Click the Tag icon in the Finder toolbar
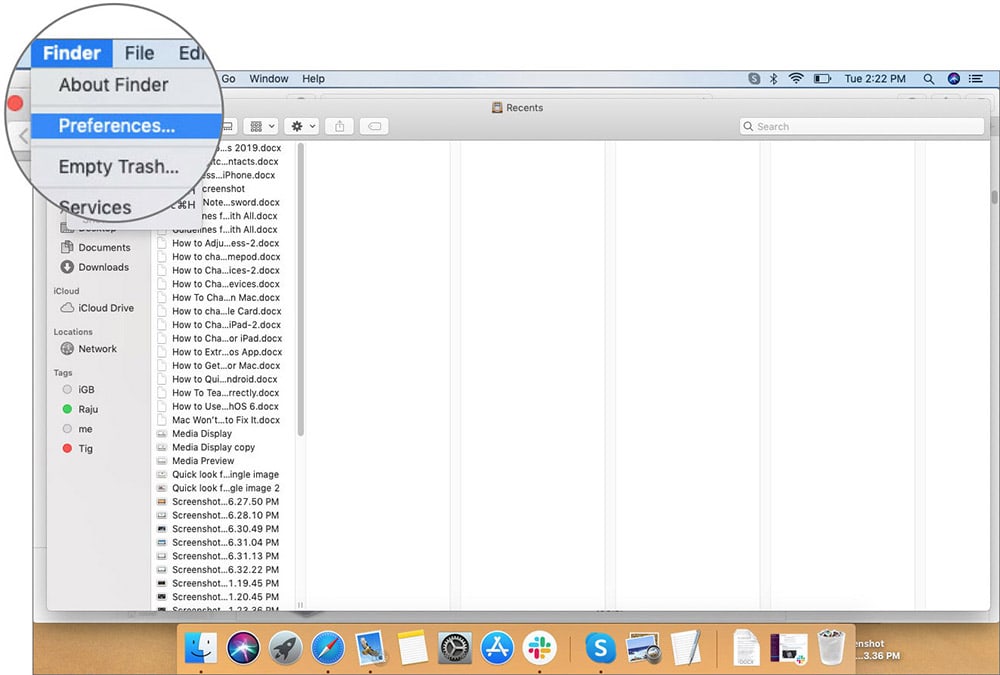Screen dimensions: 1000x675 pos(376,126)
